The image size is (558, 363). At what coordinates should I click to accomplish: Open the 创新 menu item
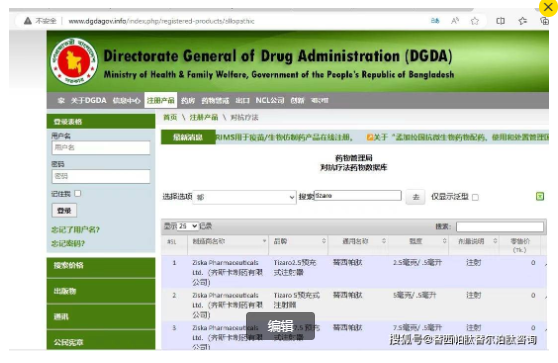297,101
